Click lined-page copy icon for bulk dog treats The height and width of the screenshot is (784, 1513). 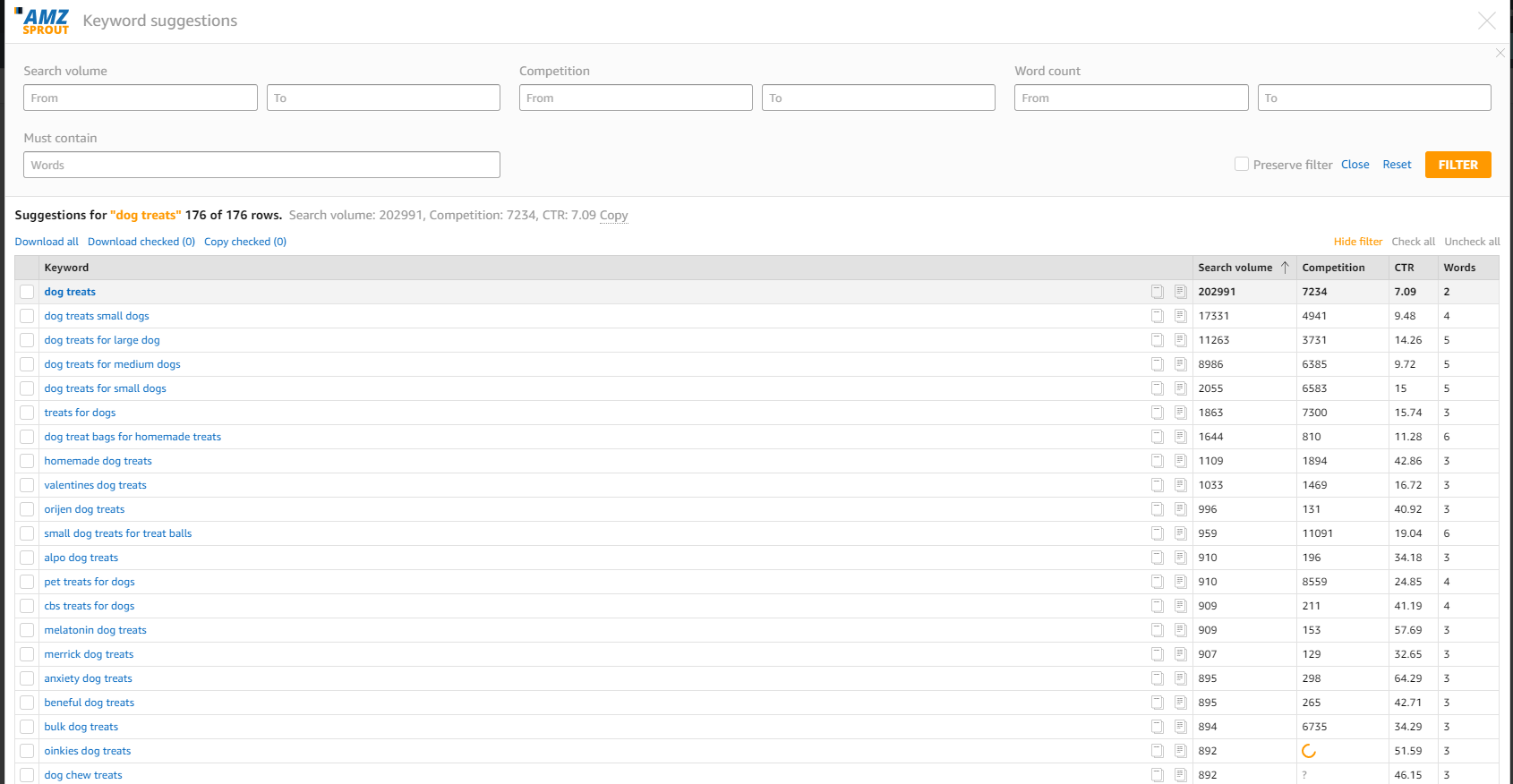click(x=1180, y=727)
